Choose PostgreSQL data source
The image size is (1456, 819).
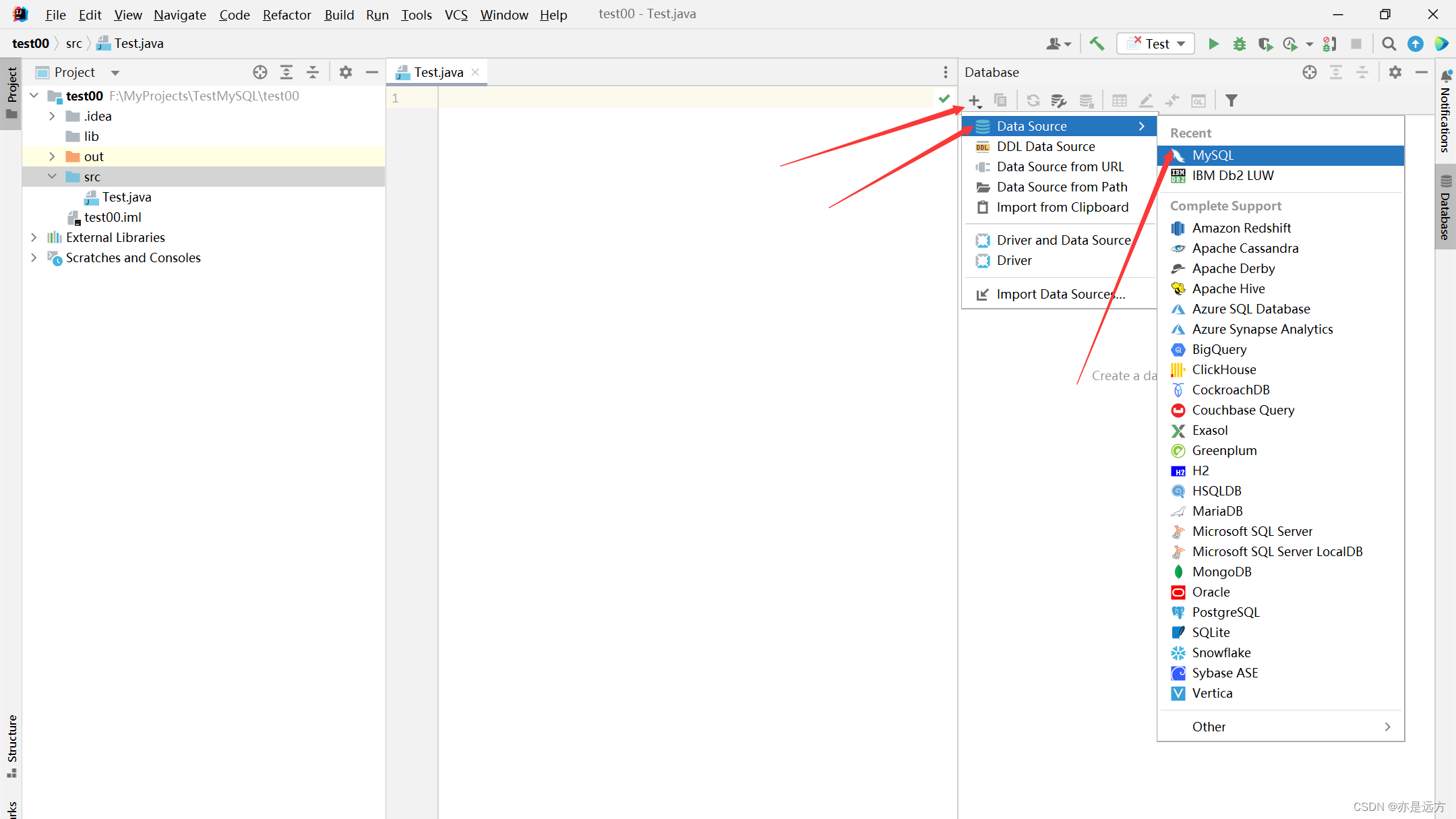pos(1225,612)
